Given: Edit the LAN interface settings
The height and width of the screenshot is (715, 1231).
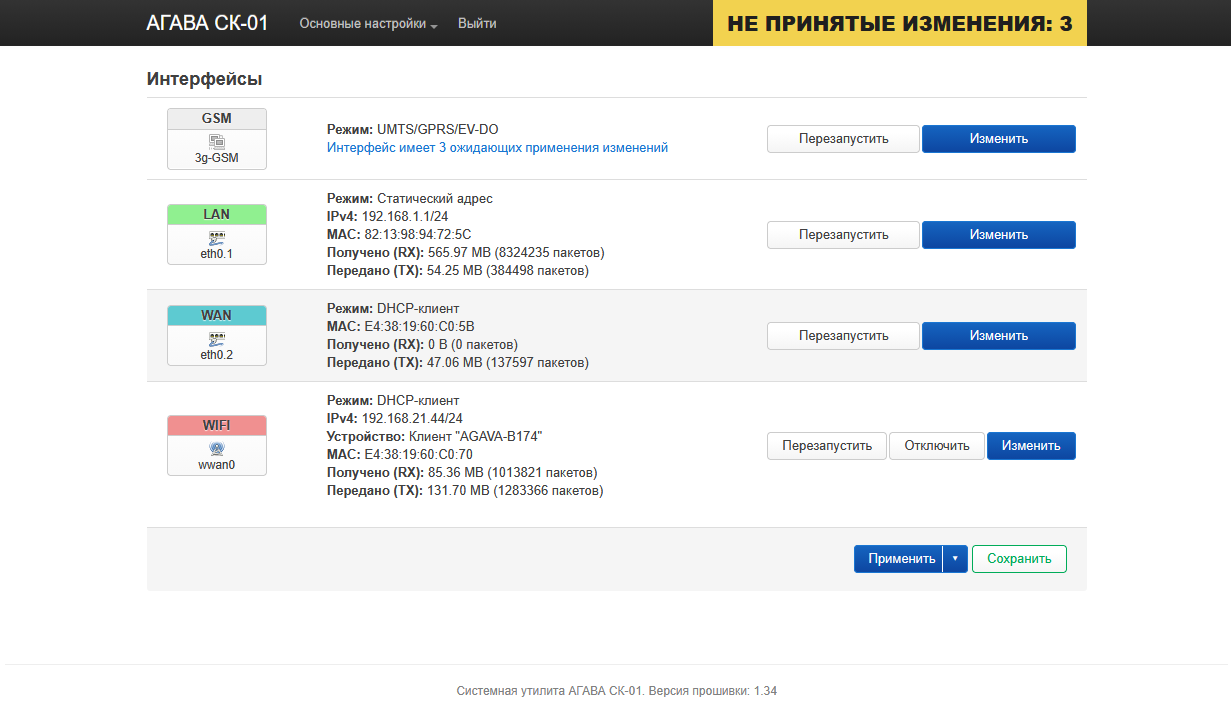Looking at the screenshot, I should [x=998, y=235].
